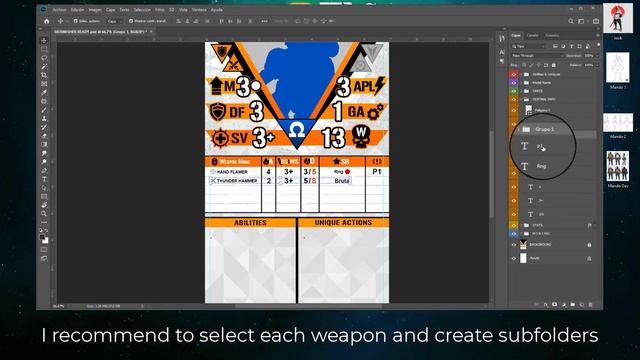Open the three-dots more options in options bar
This screenshot has width=640, height=360.
click(x=264, y=21)
